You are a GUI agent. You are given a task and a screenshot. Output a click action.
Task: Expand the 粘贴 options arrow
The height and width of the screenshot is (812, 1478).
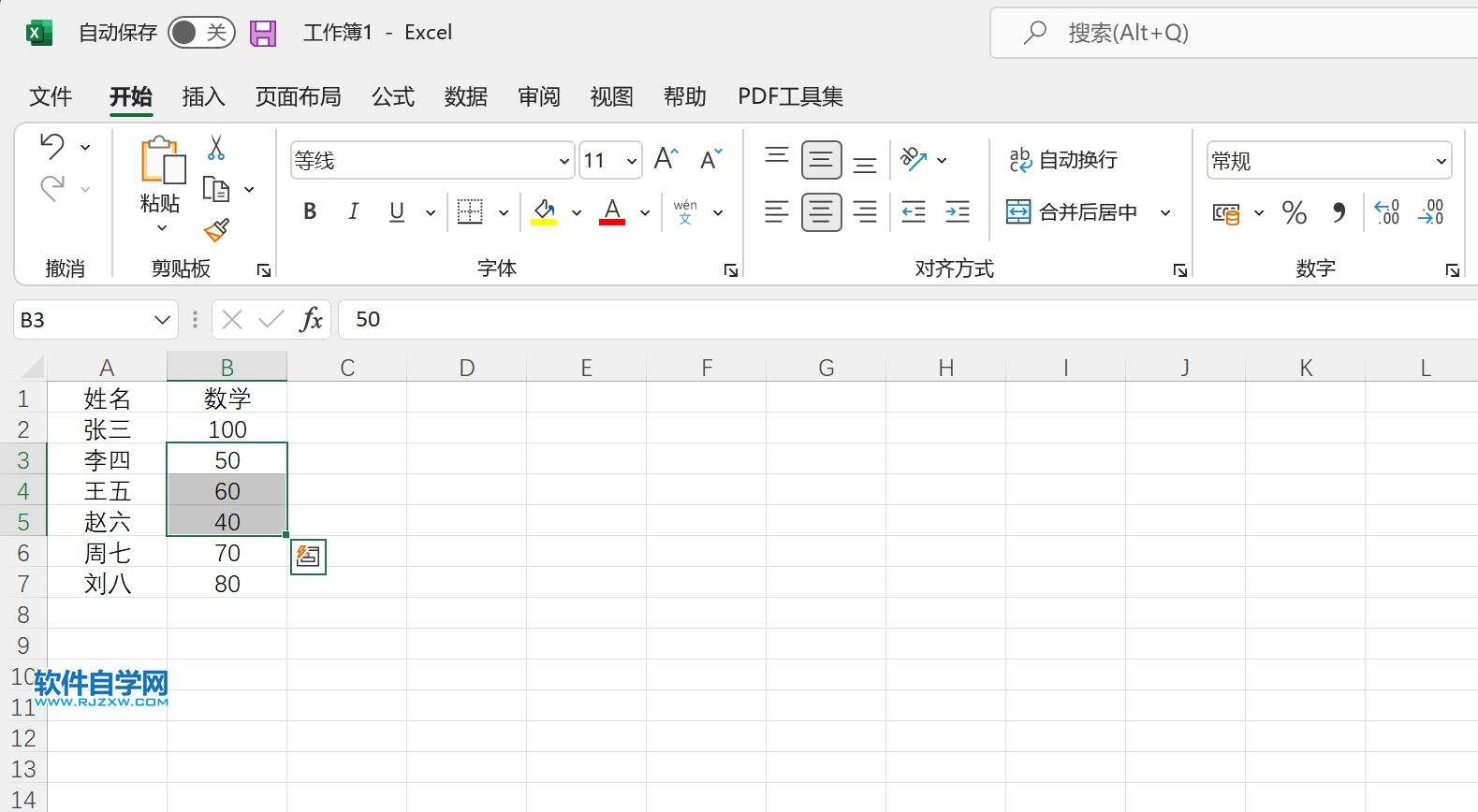(161, 227)
